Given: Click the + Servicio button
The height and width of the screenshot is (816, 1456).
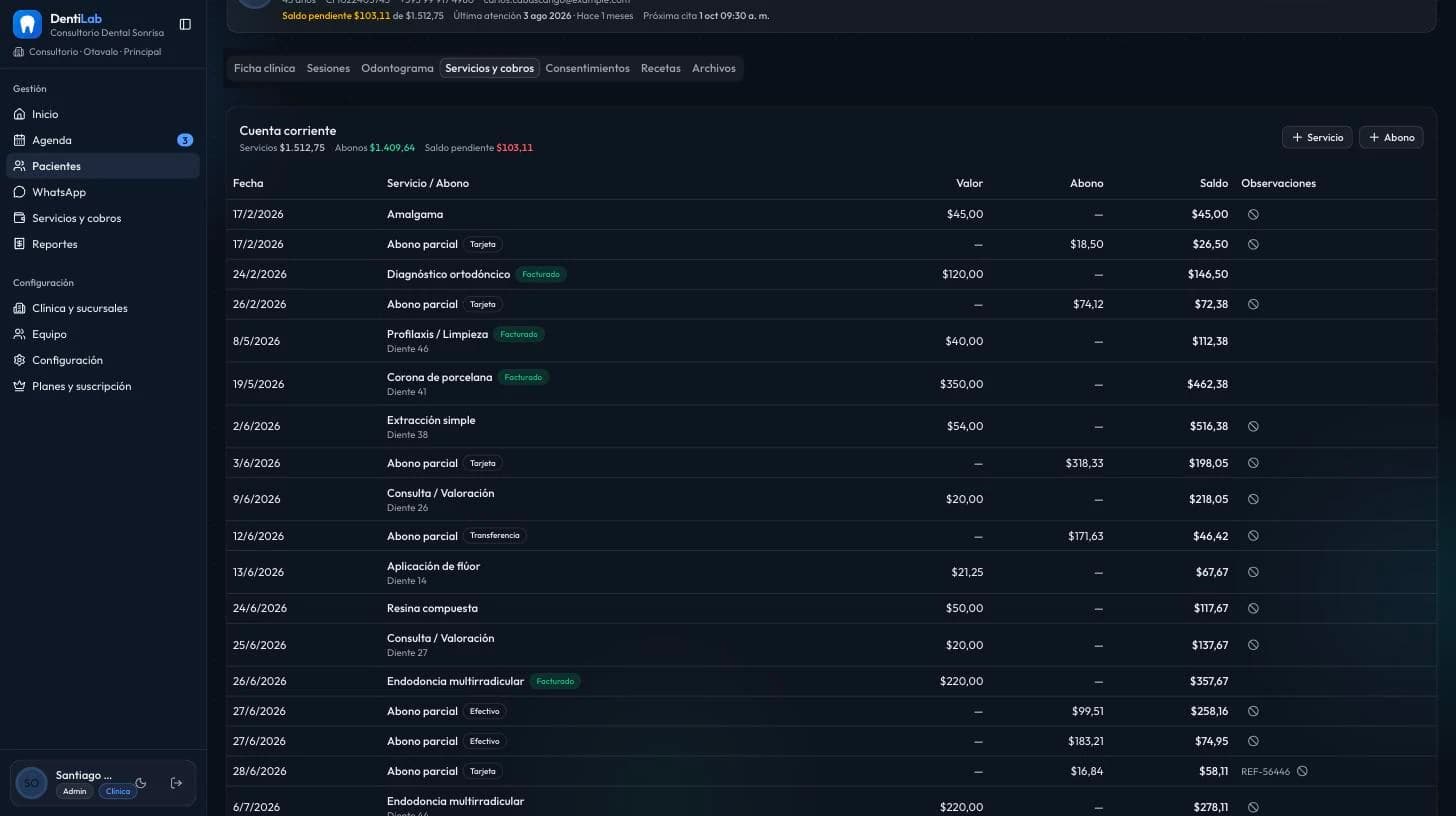Looking at the screenshot, I should tap(1317, 137).
